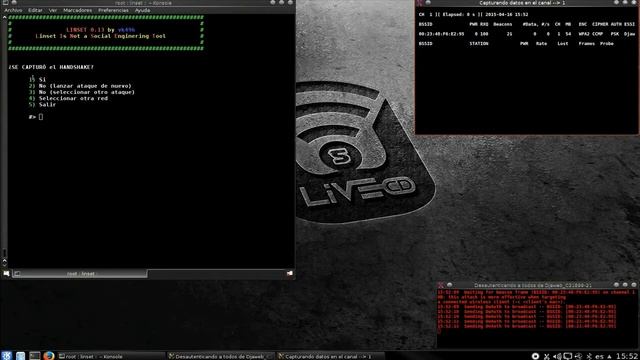Click 'Linset Is Not a Social Enginering Tool' text
640x360 pixels.
click(100, 36)
